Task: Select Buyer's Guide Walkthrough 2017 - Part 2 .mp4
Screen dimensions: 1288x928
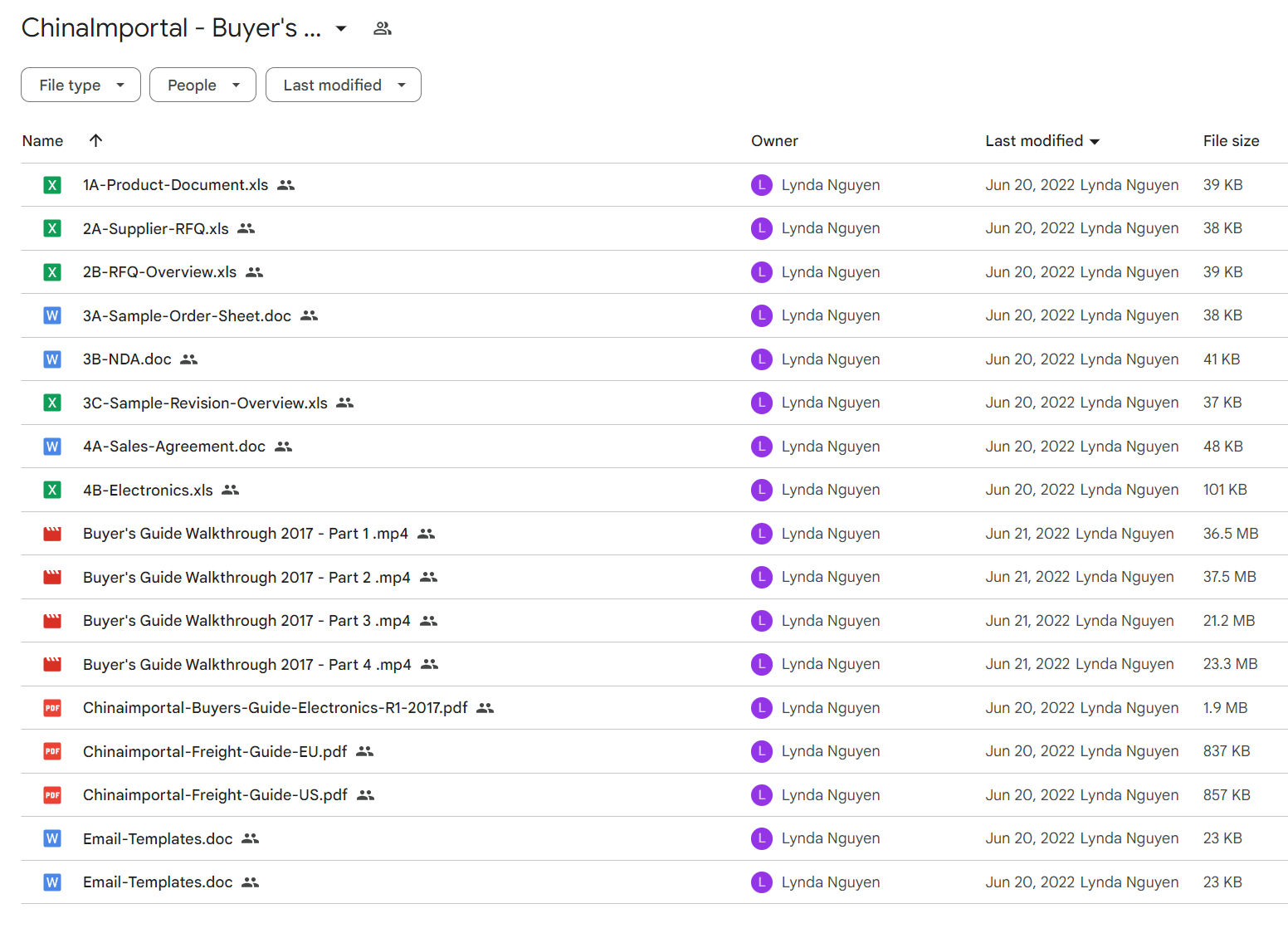Action: click(x=246, y=577)
